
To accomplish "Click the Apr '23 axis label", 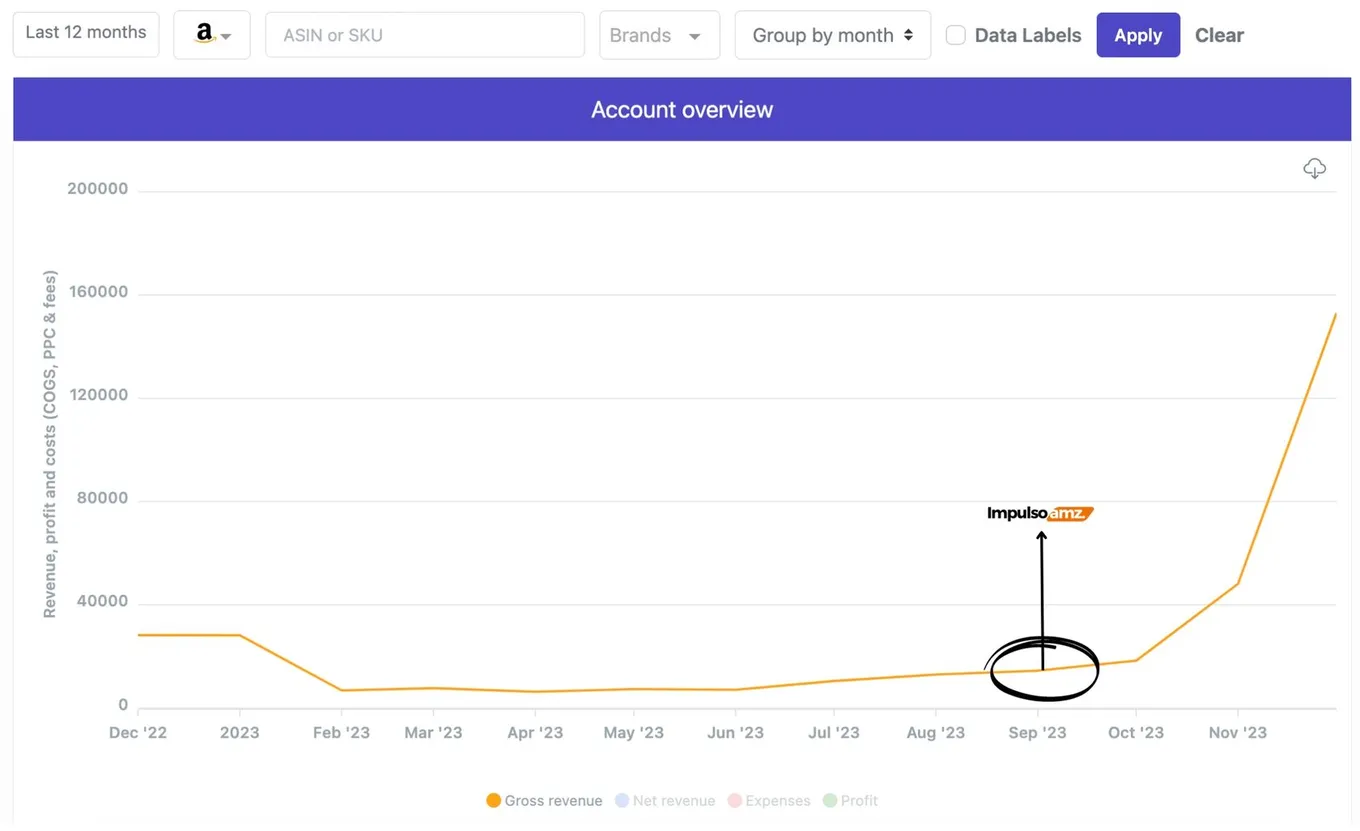I will (x=535, y=732).
